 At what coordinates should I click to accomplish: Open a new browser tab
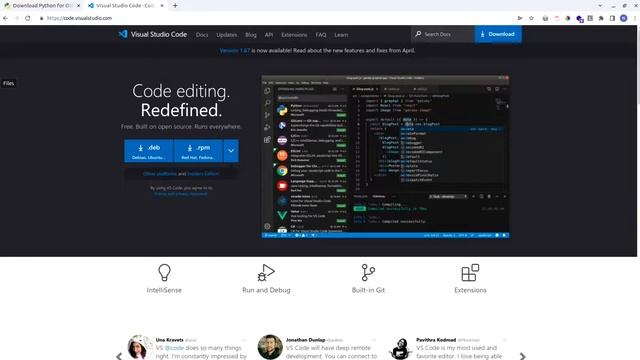[x=175, y=6]
